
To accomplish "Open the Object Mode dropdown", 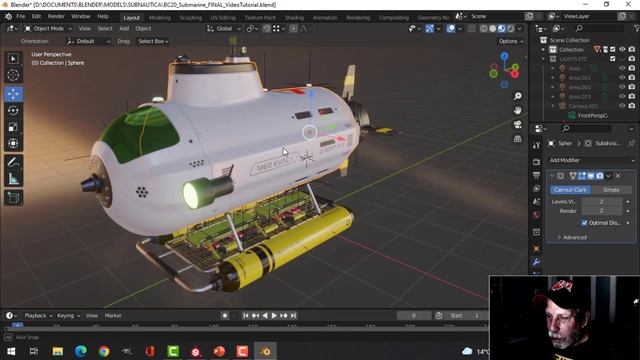I will pos(48,29).
